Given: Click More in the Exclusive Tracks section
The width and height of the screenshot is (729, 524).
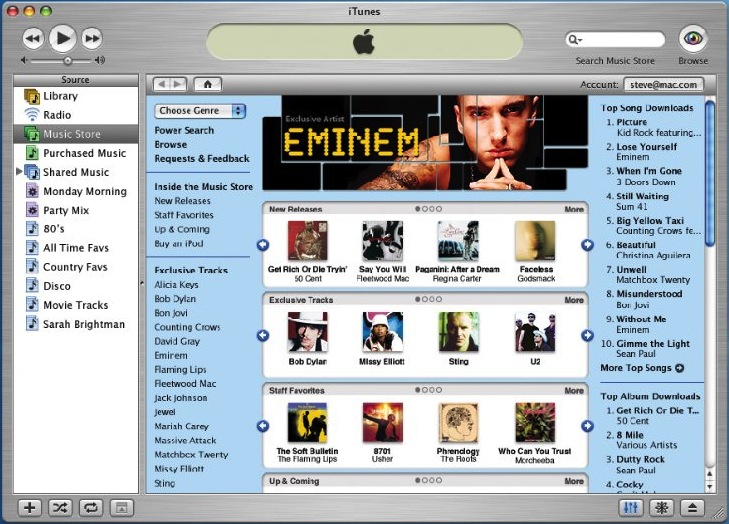Looking at the screenshot, I should tap(574, 300).
